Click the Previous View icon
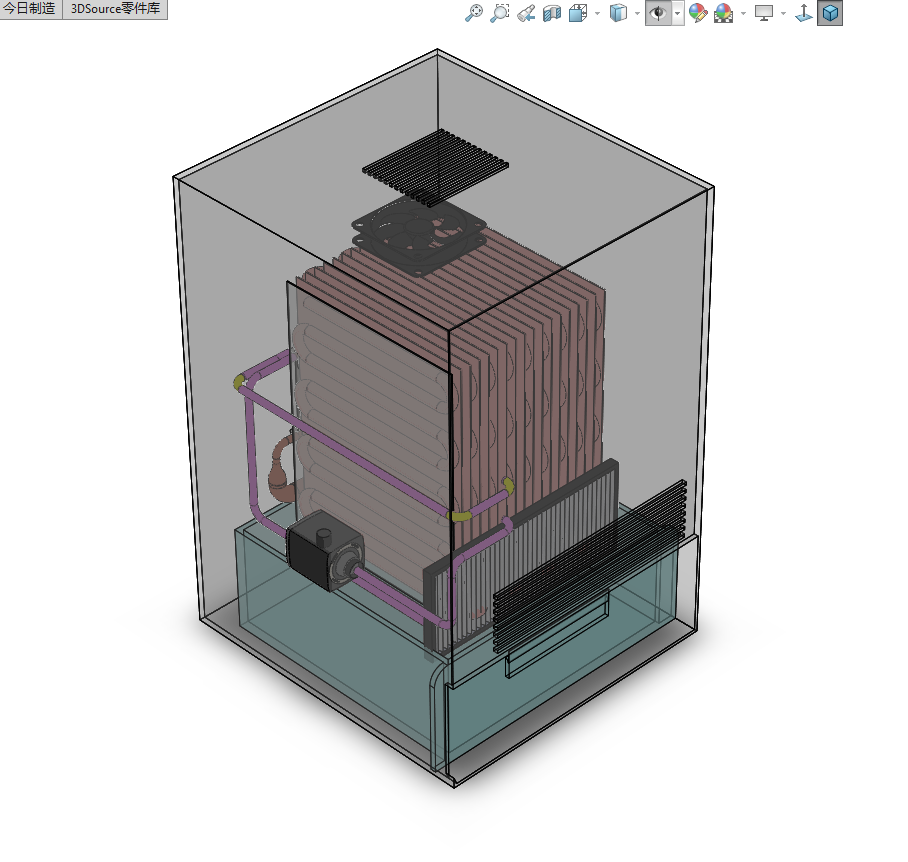The height and width of the screenshot is (862, 908). 526,13
